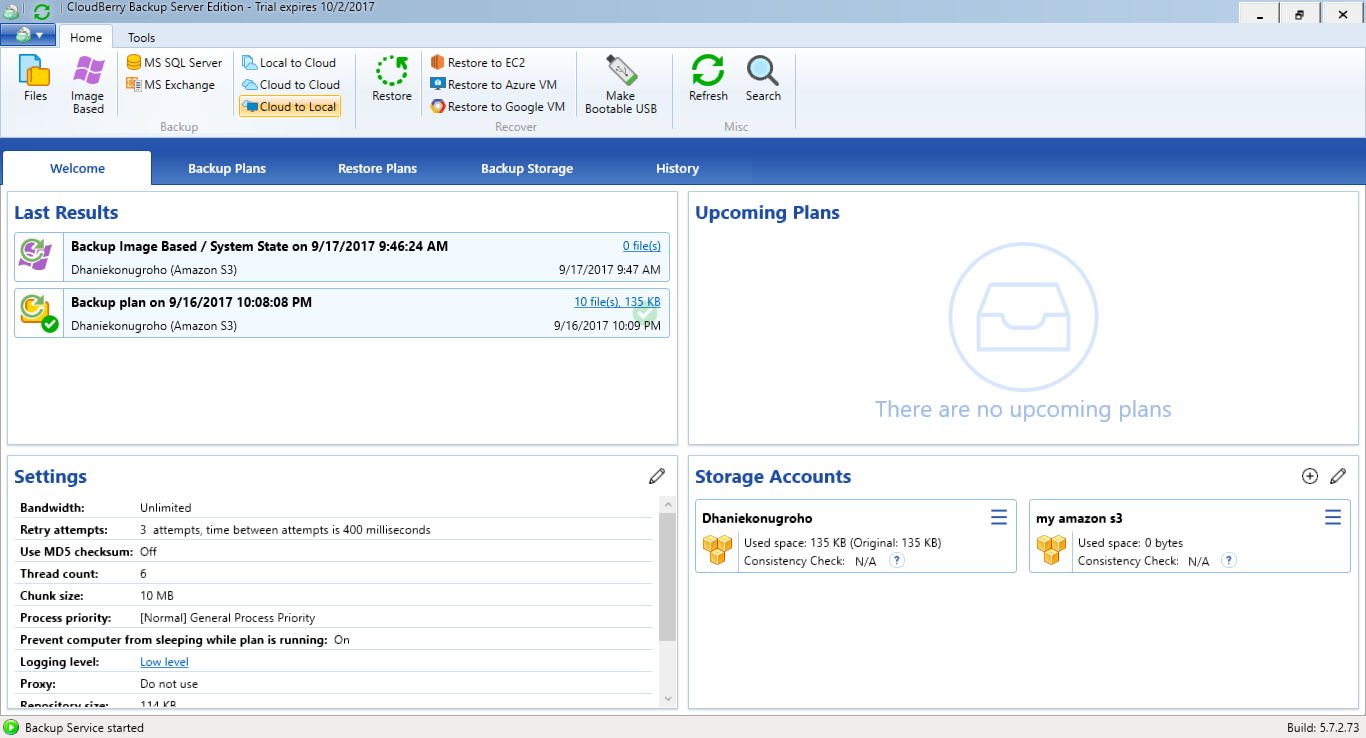Click the Dhaniekonugroho account name
The width and height of the screenshot is (1366, 738).
(x=757, y=518)
